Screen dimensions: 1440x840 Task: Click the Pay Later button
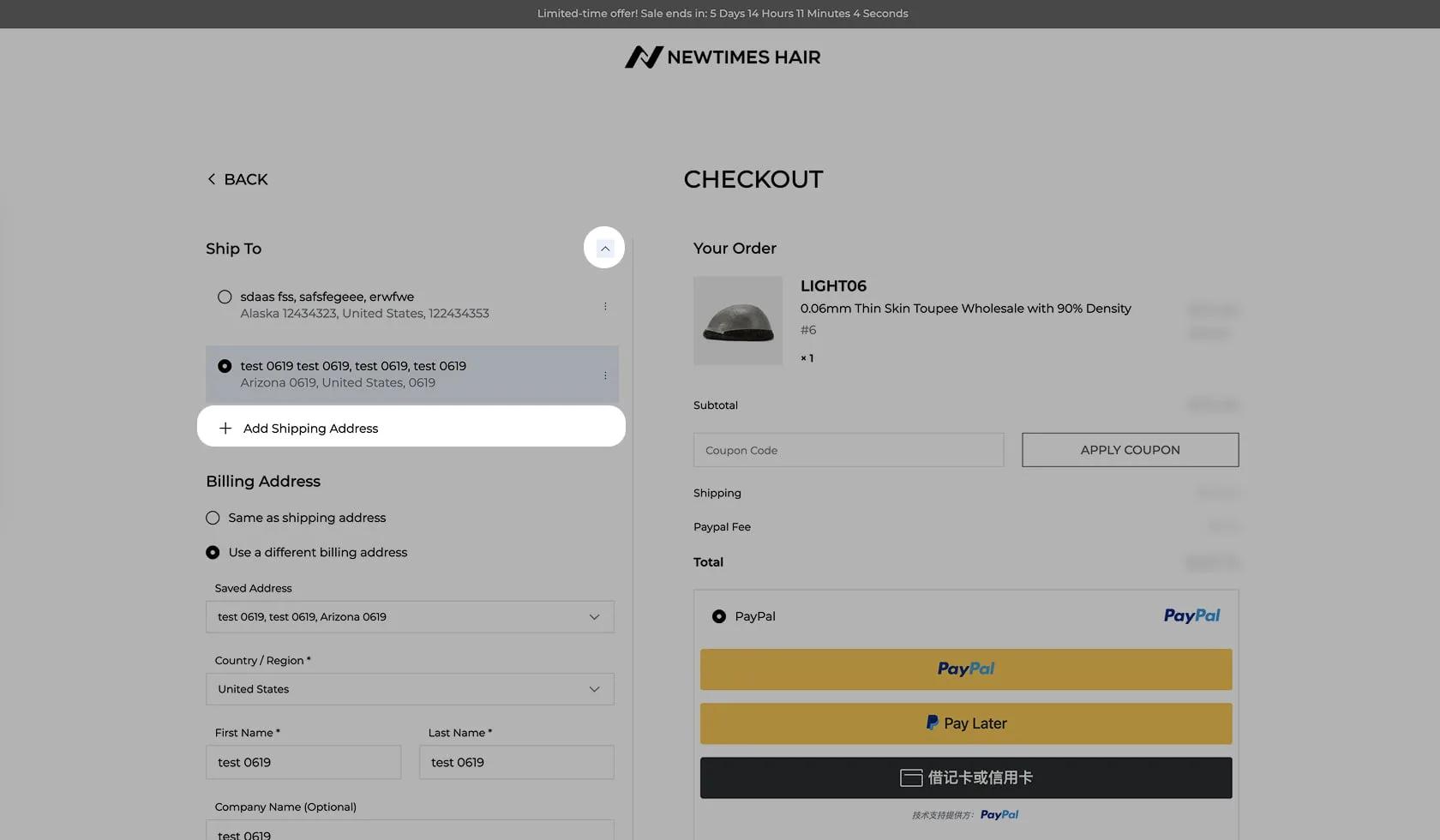coord(966,723)
